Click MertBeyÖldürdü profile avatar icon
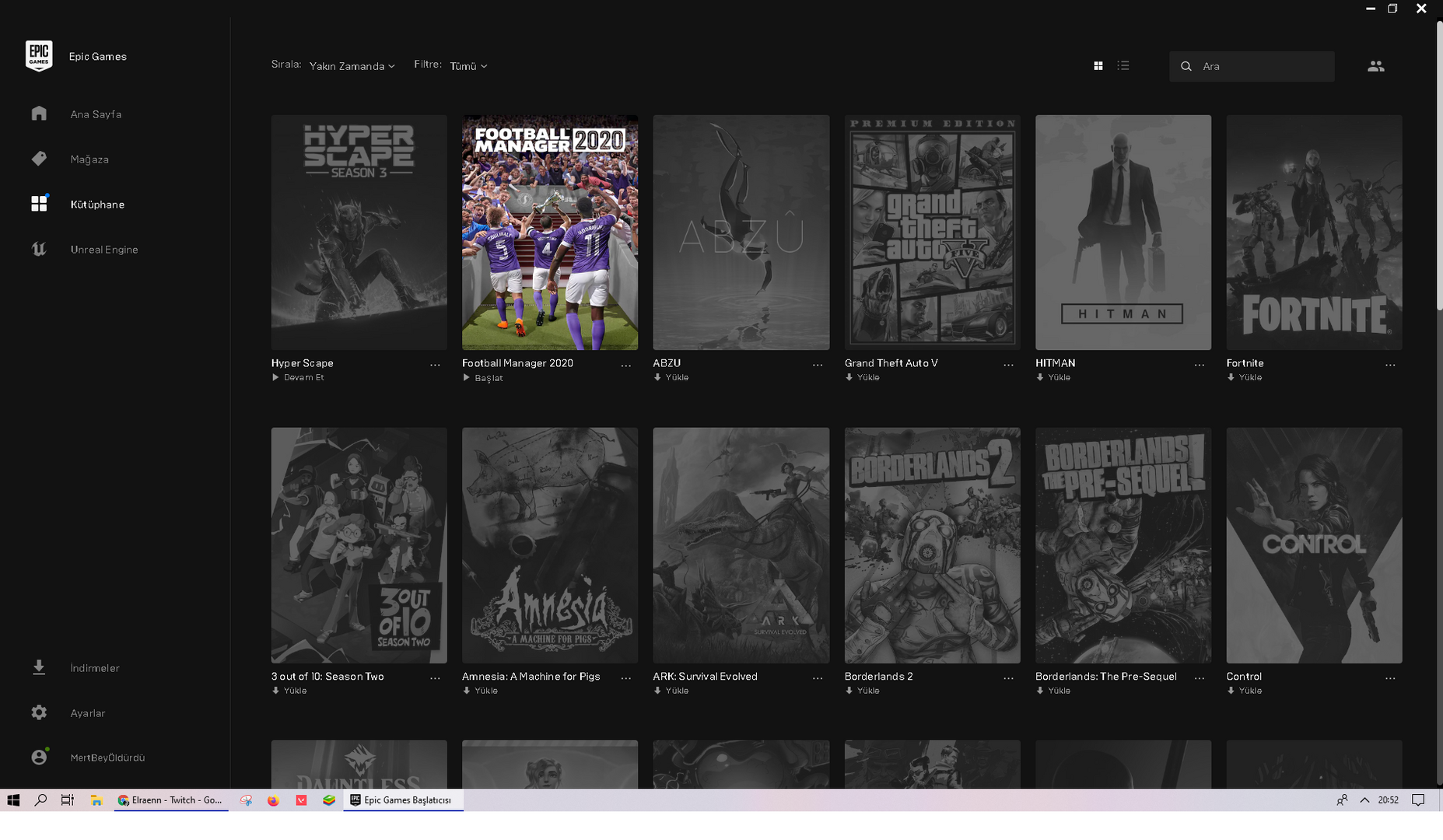The height and width of the screenshot is (840, 1443). point(39,758)
